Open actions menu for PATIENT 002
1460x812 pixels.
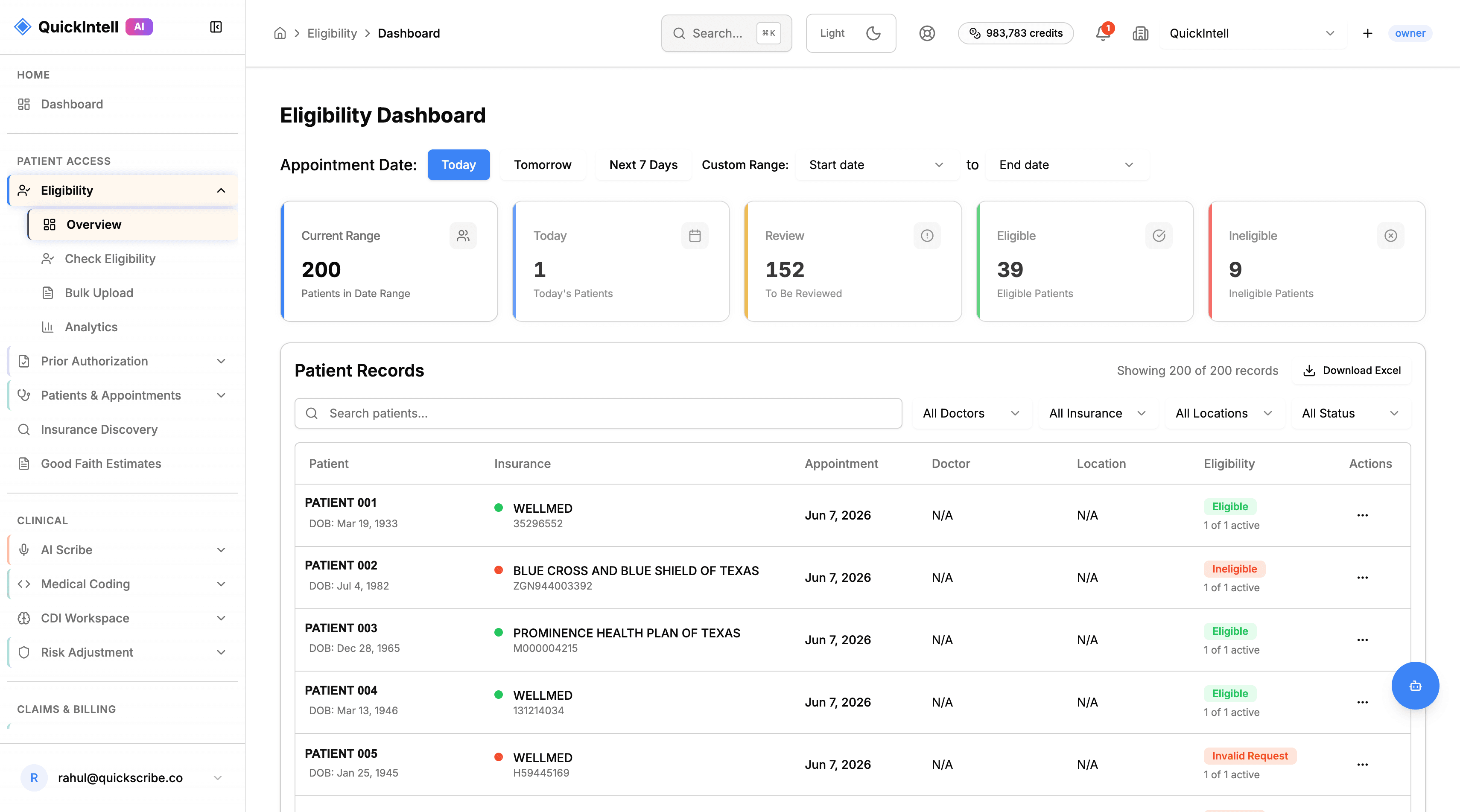[1363, 578]
